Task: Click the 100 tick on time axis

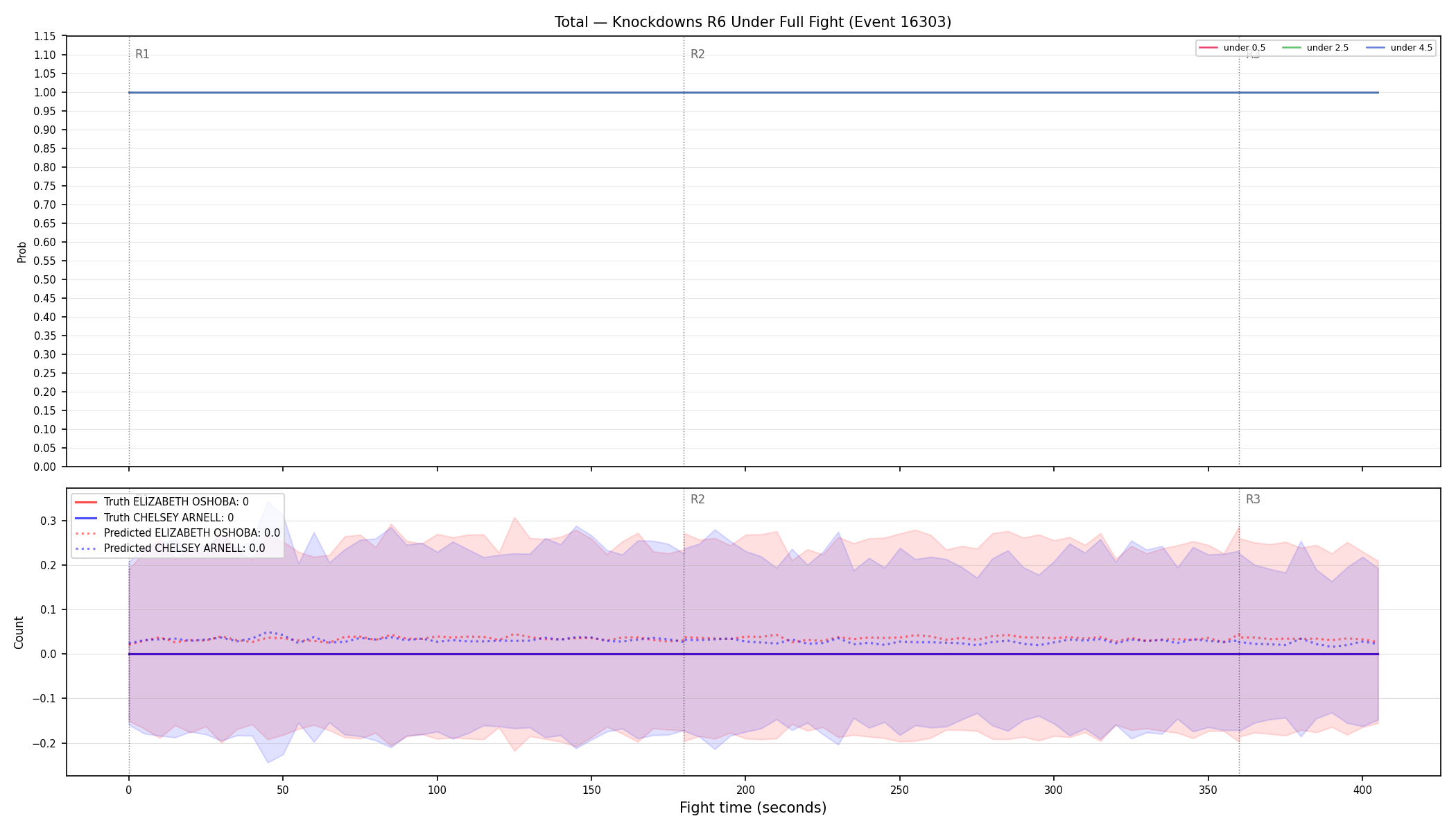Action: click(x=437, y=790)
